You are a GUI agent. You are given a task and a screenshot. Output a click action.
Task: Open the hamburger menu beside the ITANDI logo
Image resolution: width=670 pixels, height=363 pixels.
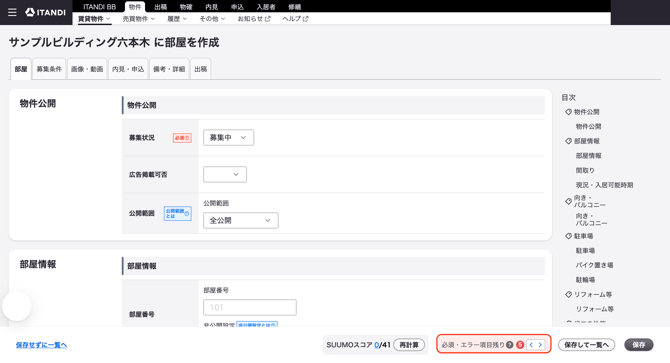12,12
